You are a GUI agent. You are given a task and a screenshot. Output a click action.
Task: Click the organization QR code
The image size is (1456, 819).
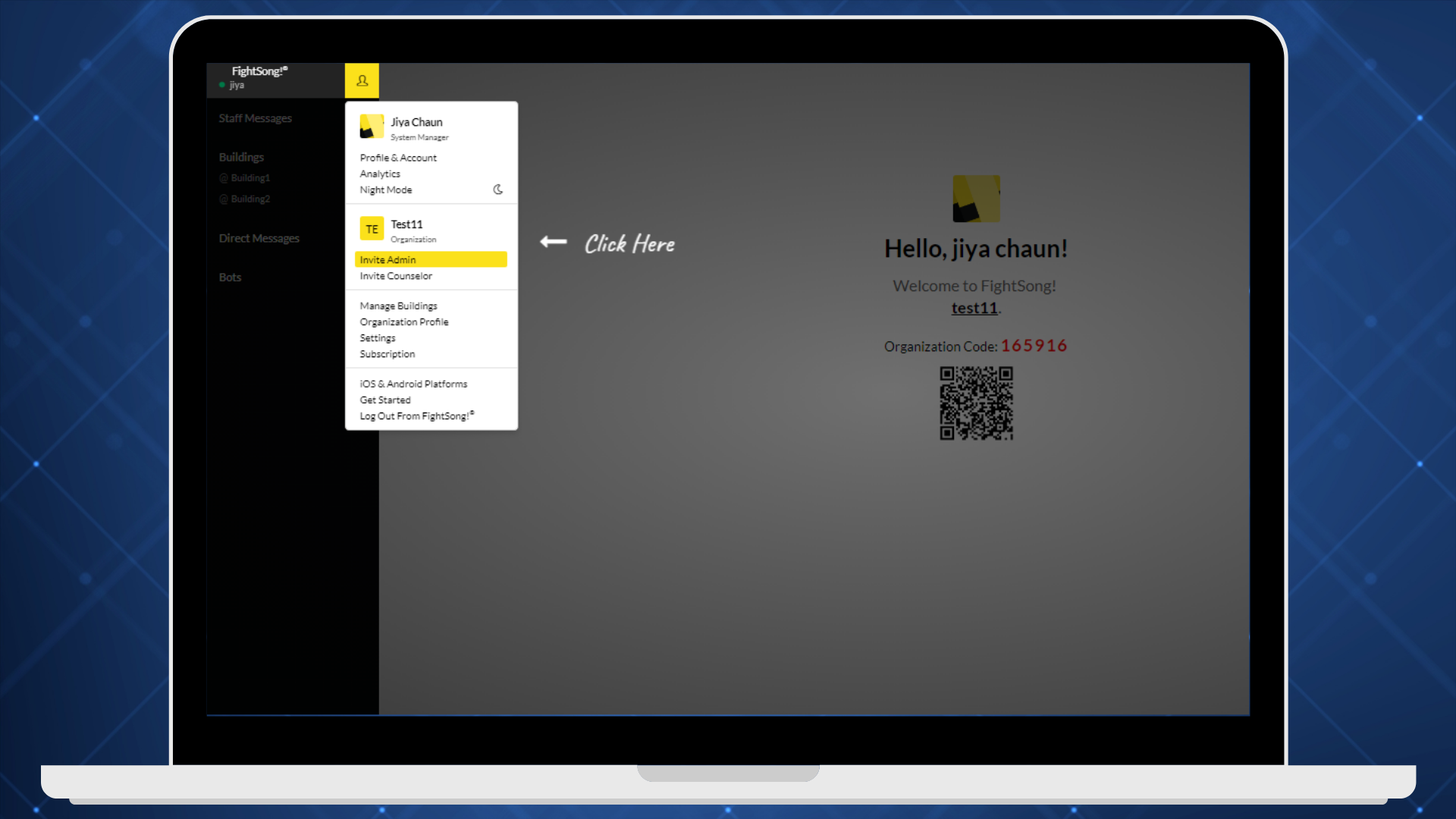[976, 403]
